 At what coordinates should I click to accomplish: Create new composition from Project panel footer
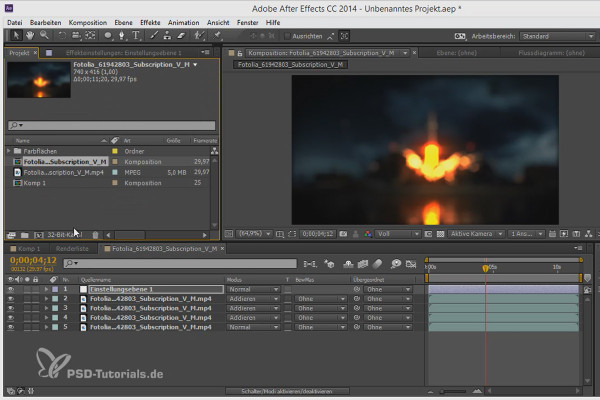(x=38, y=235)
